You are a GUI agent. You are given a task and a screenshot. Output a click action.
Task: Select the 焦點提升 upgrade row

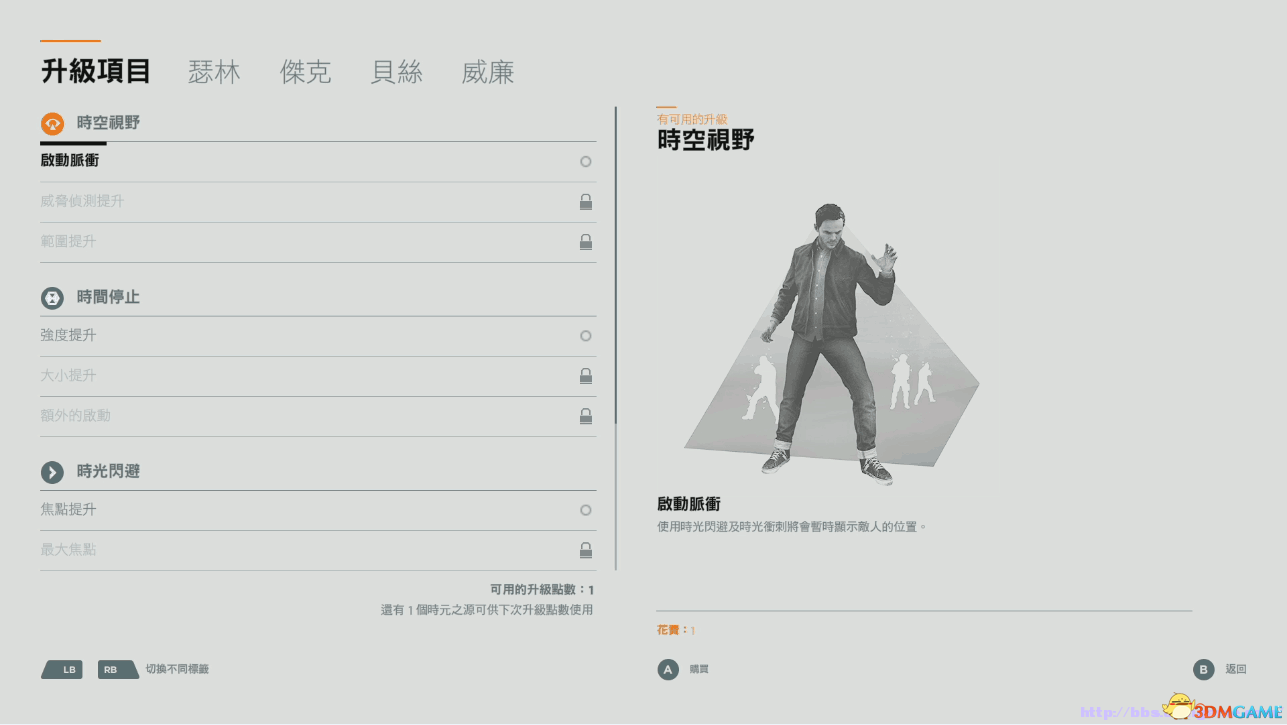coord(318,510)
